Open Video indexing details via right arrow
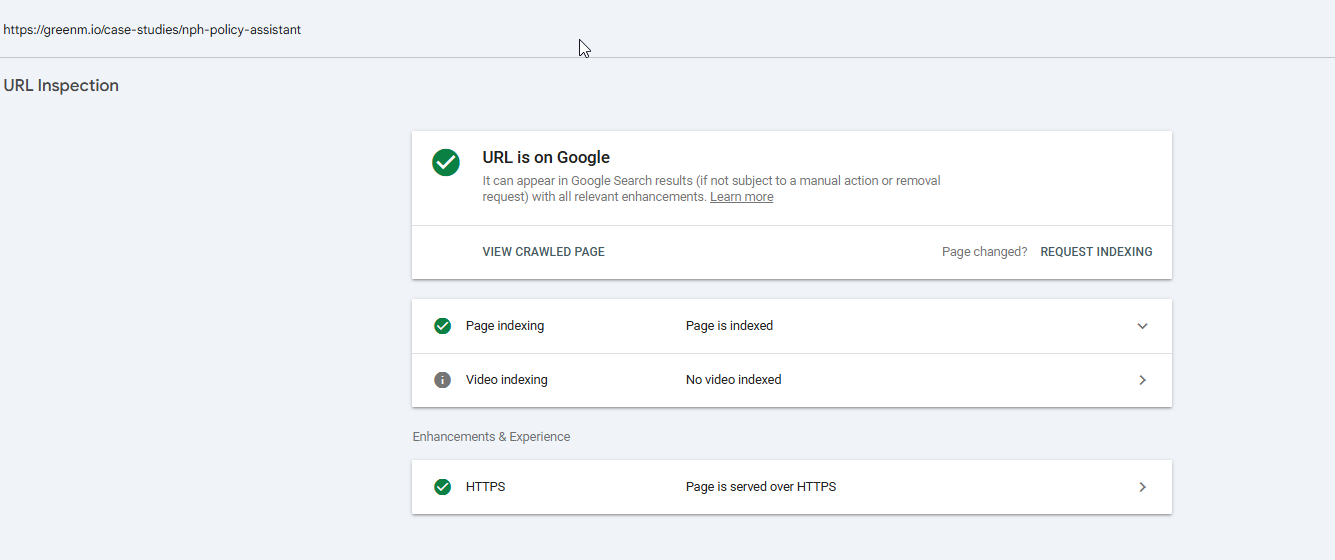 click(1142, 380)
